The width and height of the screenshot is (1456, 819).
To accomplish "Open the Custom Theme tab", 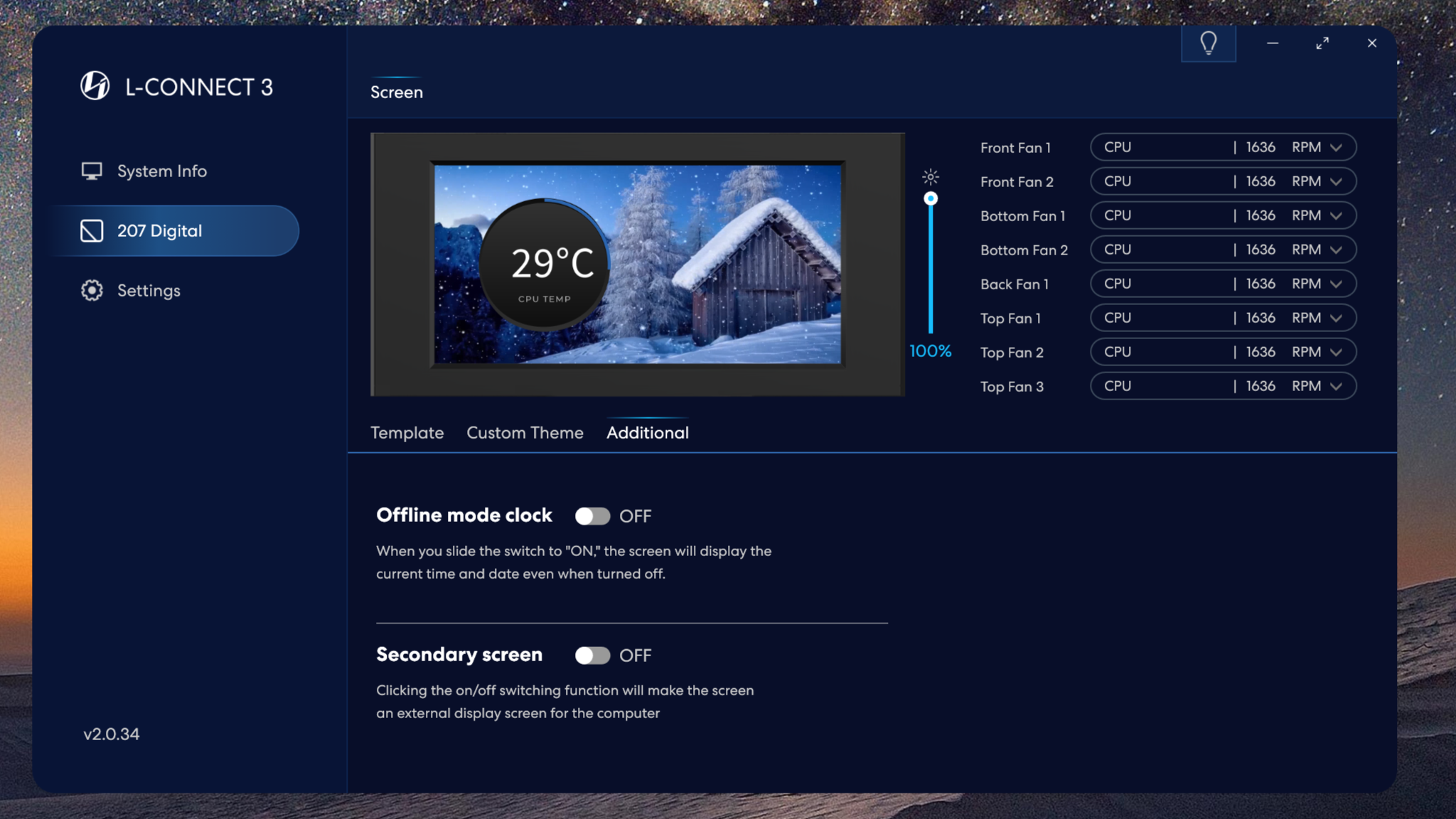I will (x=525, y=433).
